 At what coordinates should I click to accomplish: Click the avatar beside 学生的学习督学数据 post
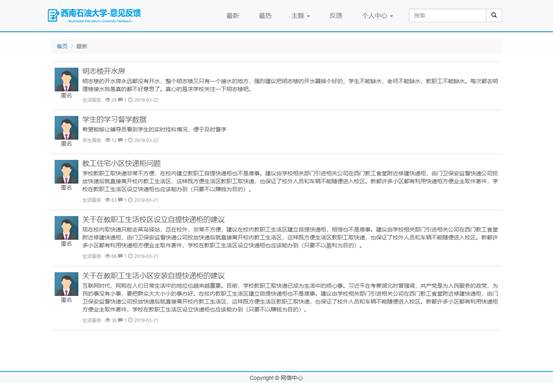[66, 128]
